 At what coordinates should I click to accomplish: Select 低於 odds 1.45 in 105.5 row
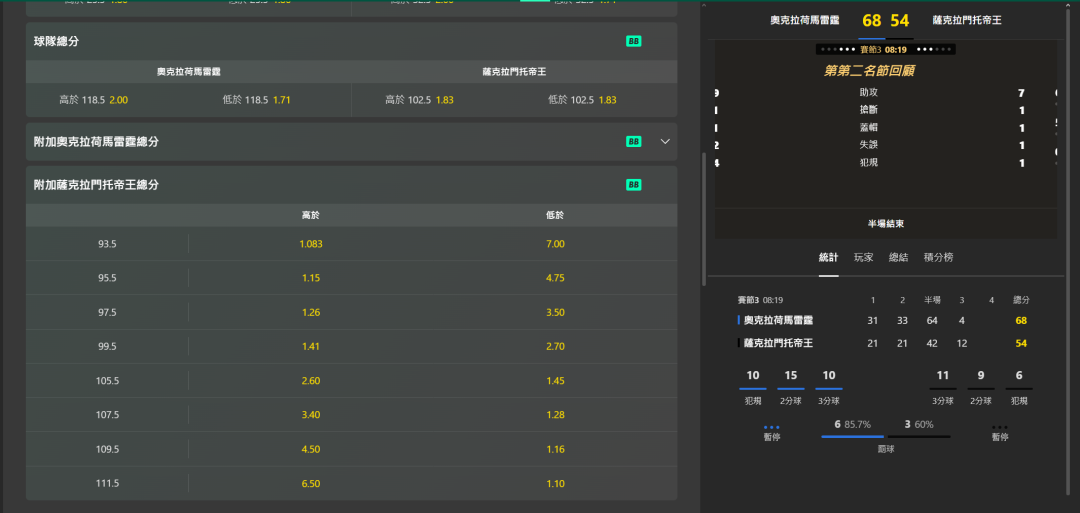(555, 381)
